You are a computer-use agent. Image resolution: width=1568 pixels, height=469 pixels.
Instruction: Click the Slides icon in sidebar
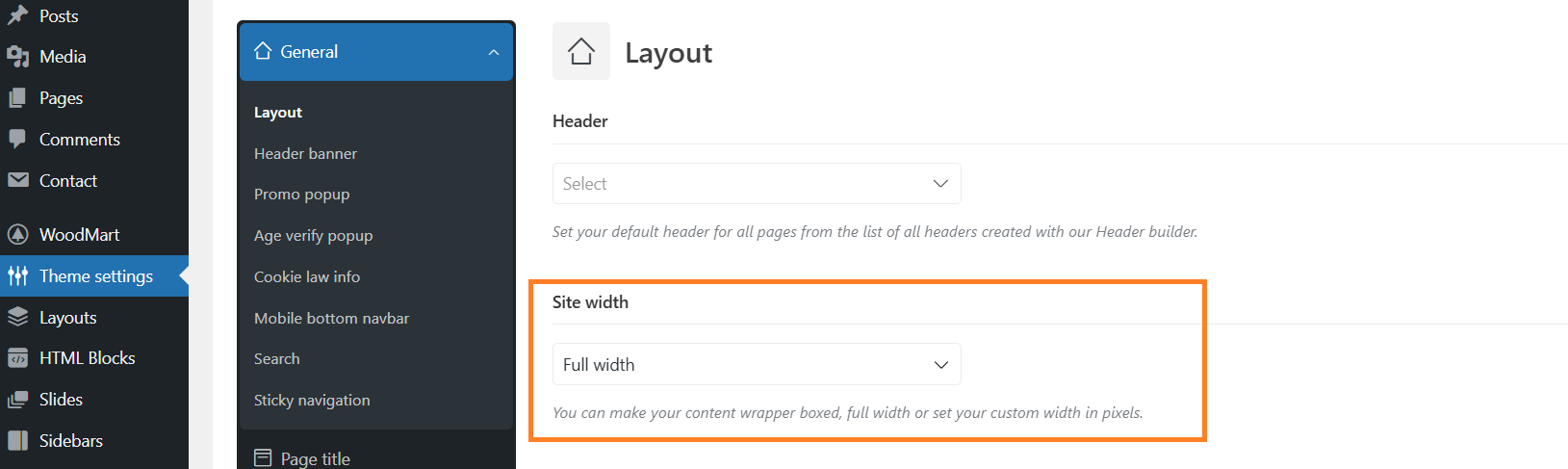tap(17, 400)
